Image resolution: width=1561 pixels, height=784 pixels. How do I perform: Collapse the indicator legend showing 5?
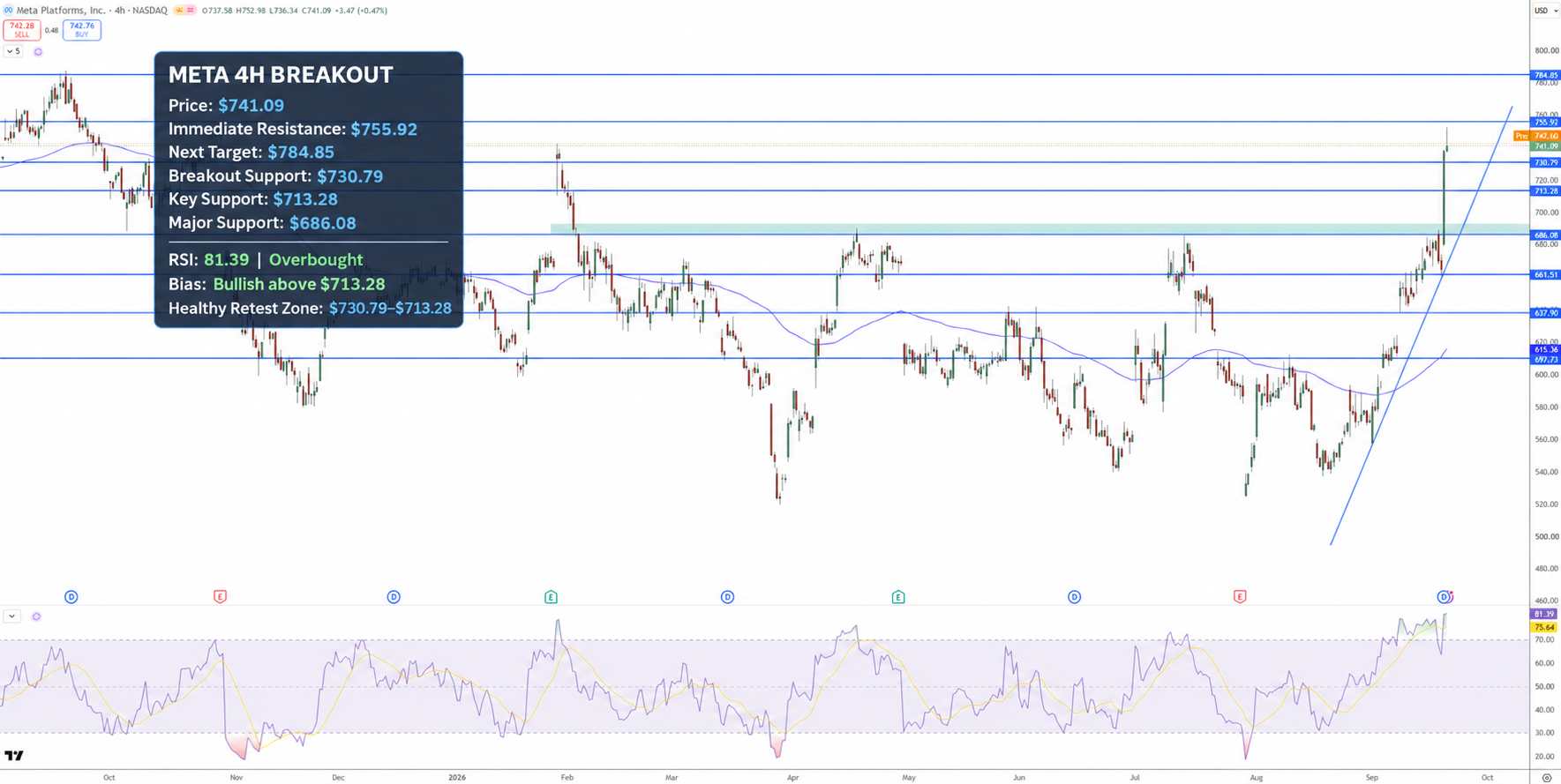click(x=13, y=51)
